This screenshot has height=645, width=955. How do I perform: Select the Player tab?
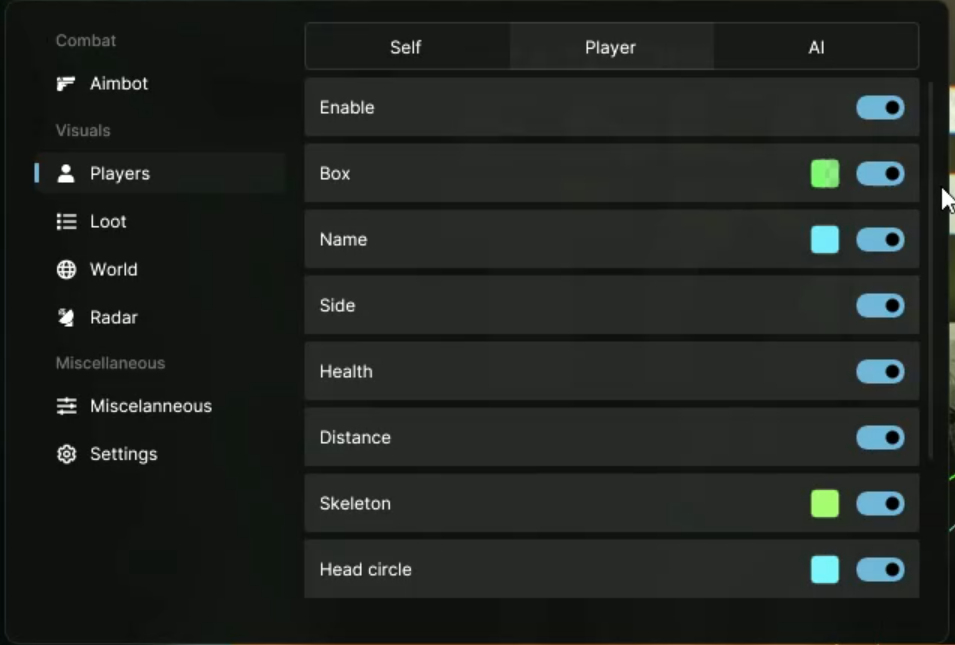(610, 47)
